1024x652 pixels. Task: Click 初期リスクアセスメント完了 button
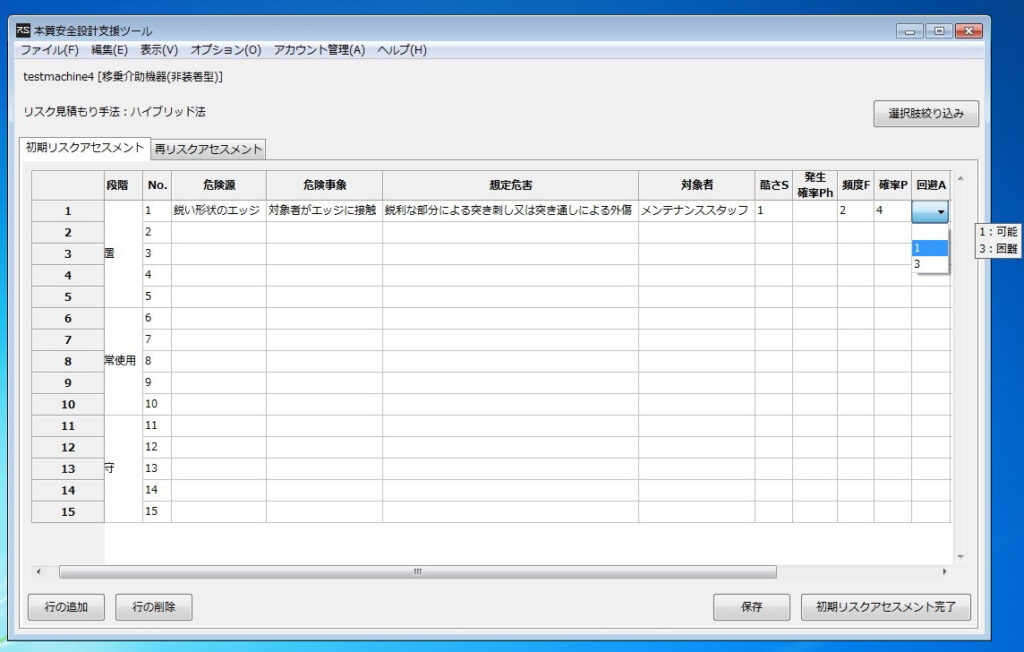[x=886, y=607]
